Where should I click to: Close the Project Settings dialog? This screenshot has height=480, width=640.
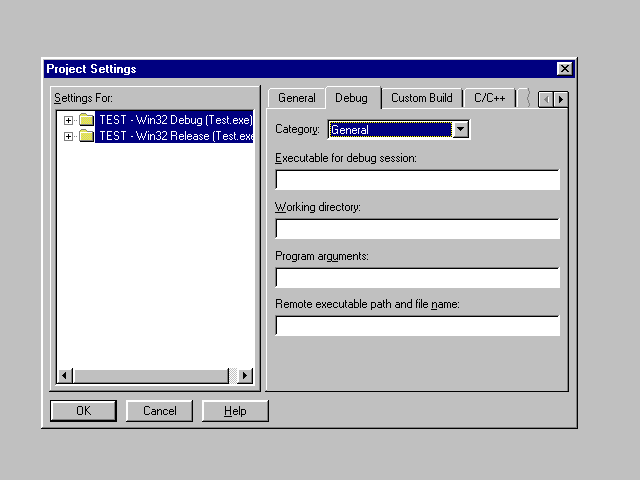pos(565,69)
